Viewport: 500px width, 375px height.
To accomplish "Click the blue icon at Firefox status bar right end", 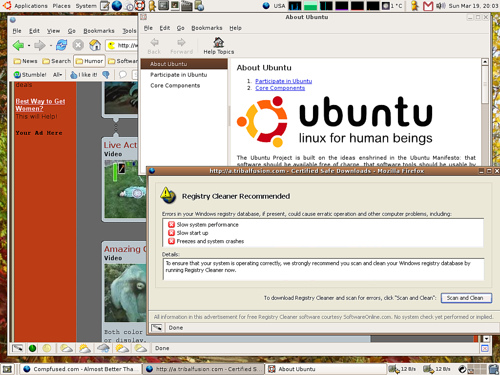I will point(484,348).
